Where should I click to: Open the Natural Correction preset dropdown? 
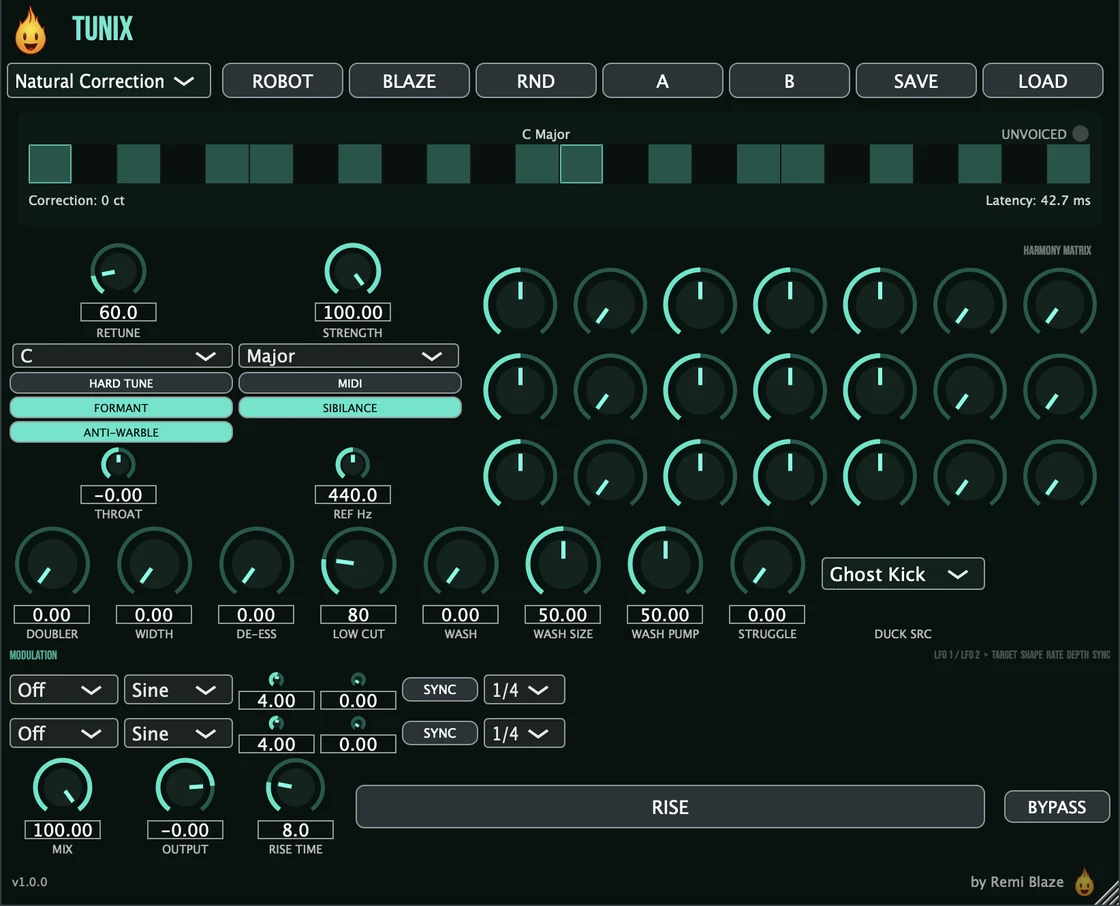pyautogui.click(x=109, y=81)
